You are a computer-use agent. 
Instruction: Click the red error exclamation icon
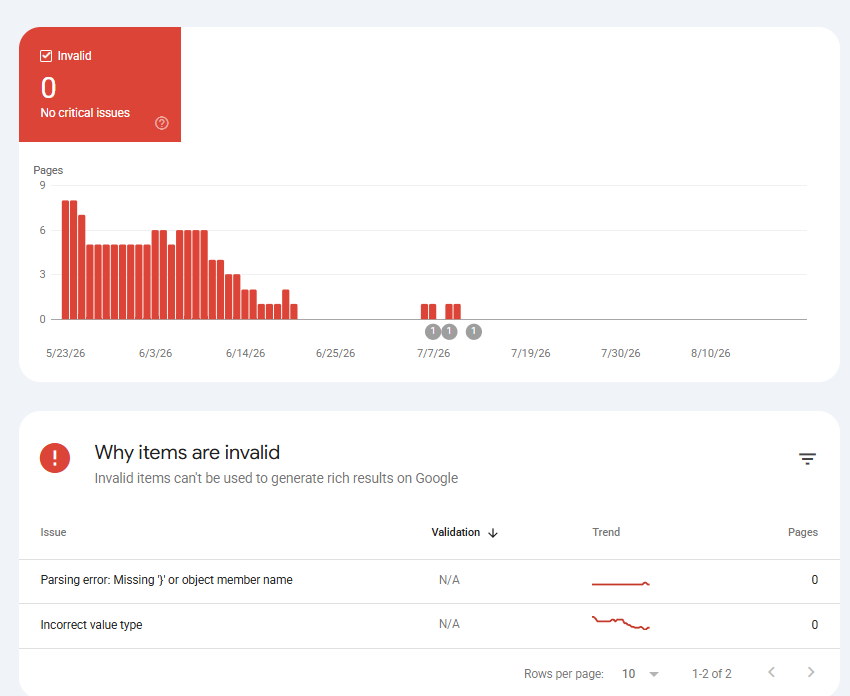(x=55, y=458)
